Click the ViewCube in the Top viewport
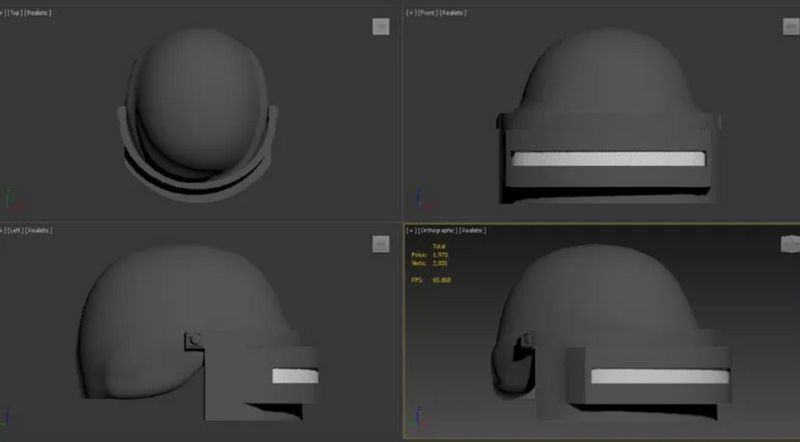 (381, 27)
